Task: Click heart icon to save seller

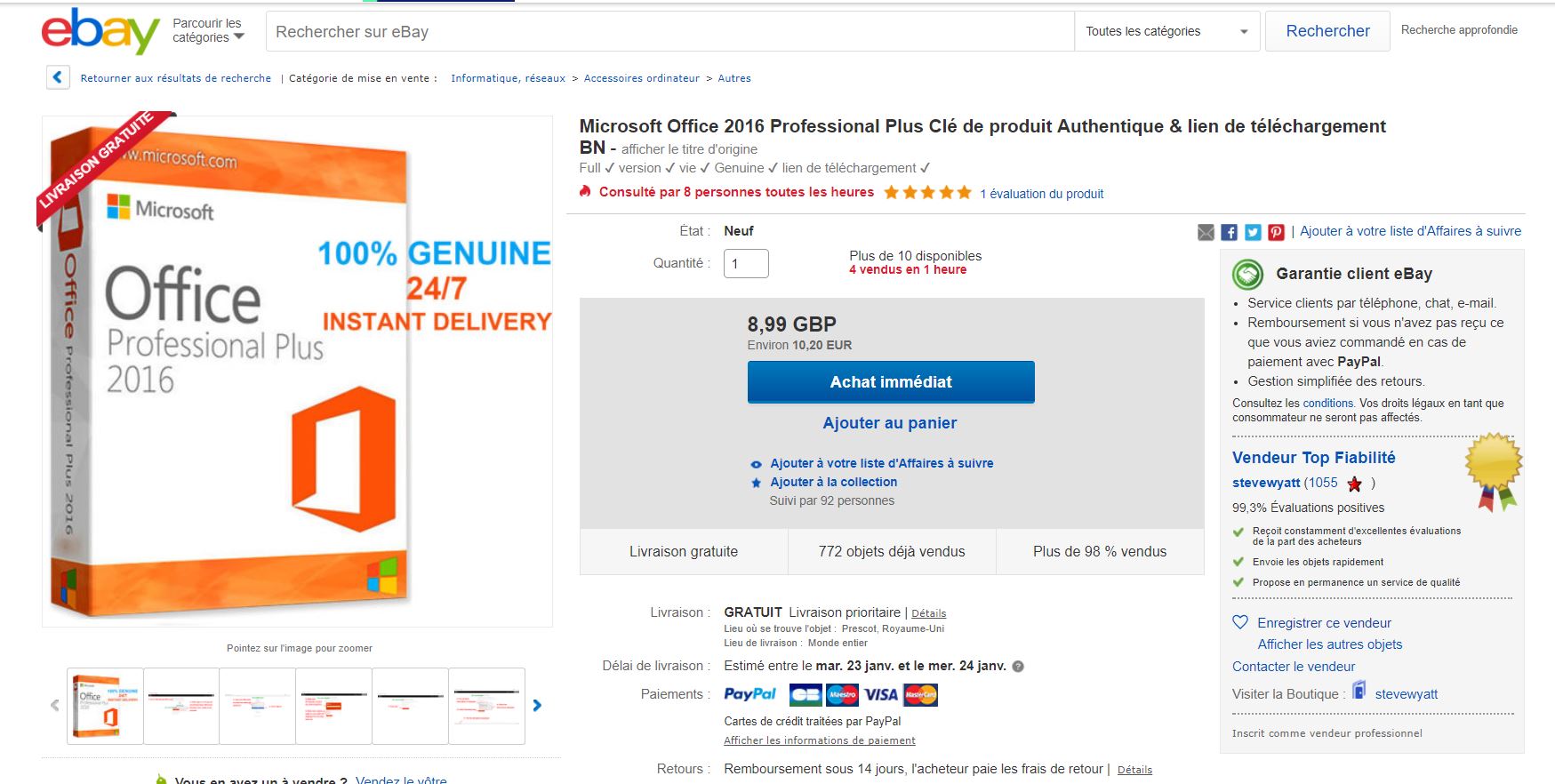Action: pyautogui.click(x=1240, y=622)
